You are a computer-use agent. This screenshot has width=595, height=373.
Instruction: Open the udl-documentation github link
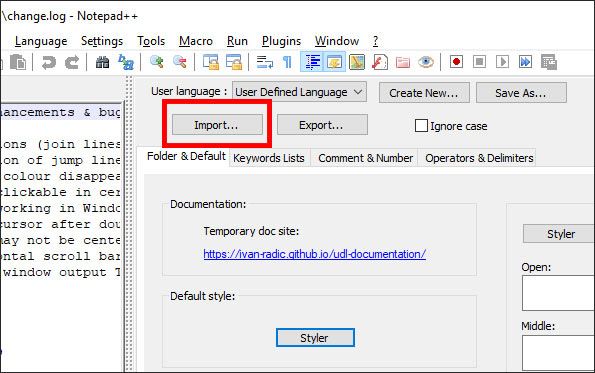pyautogui.click(x=315, y=254)
